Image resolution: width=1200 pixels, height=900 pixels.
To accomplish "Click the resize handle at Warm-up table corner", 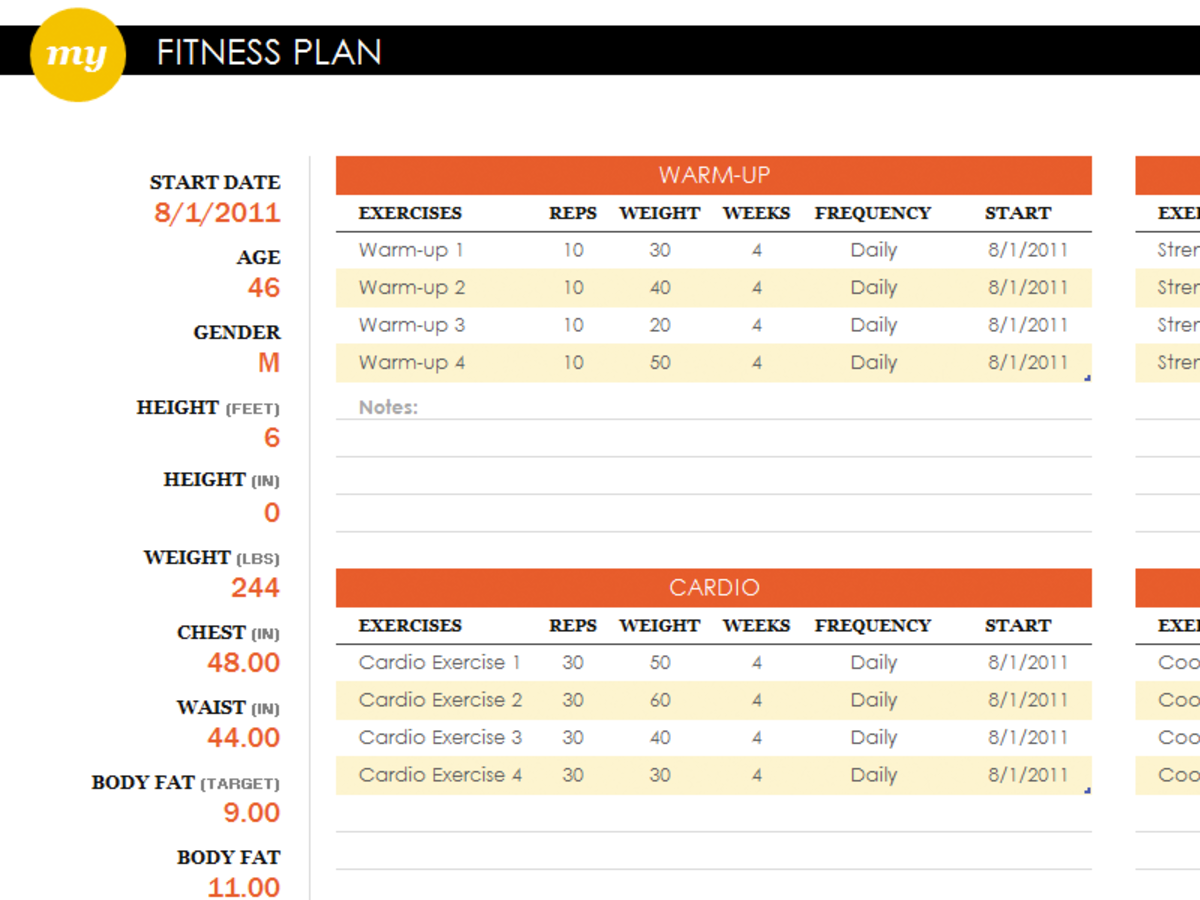I will (1087, 378).
